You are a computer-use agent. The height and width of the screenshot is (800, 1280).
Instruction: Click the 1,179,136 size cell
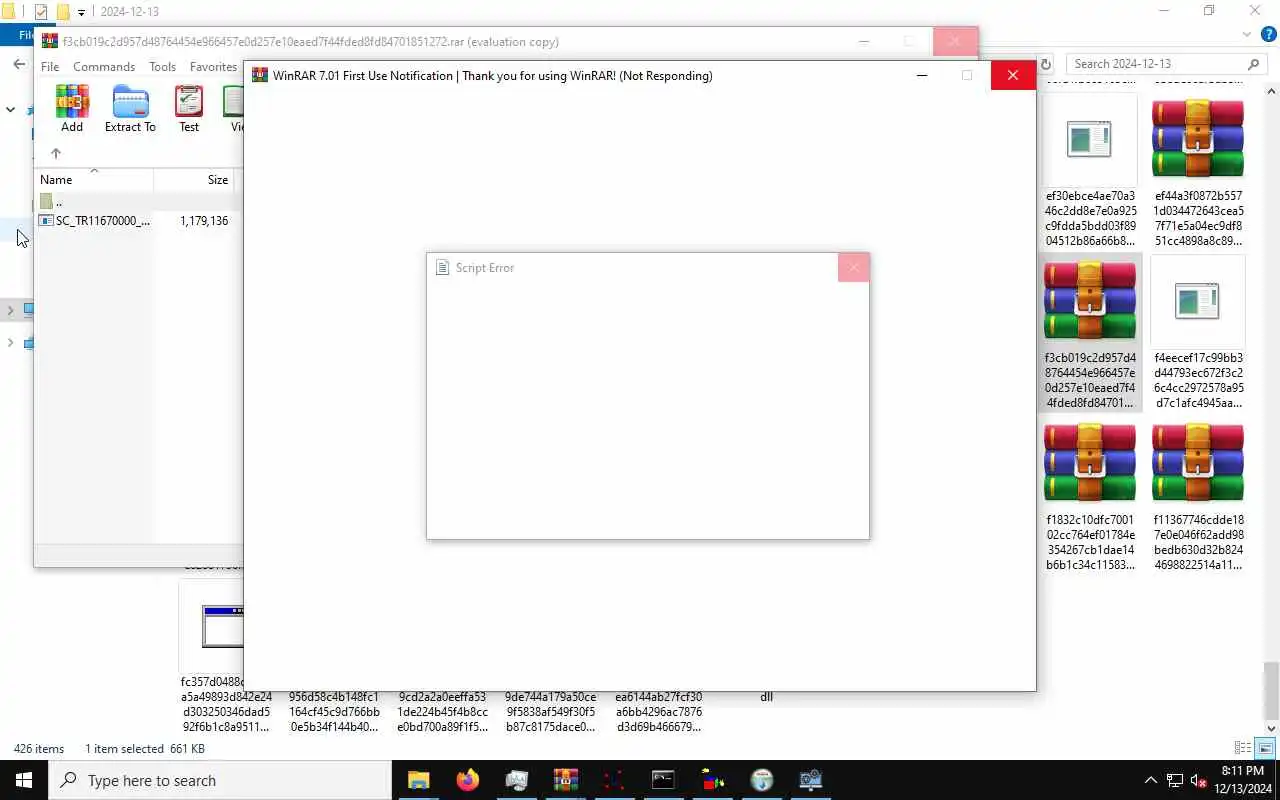[x=204, y=221]
